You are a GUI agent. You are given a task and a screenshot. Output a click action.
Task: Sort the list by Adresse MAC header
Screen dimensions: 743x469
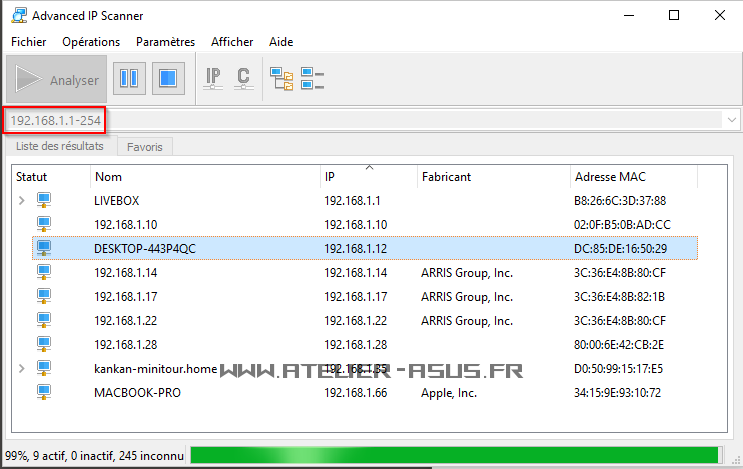[610, 177]
